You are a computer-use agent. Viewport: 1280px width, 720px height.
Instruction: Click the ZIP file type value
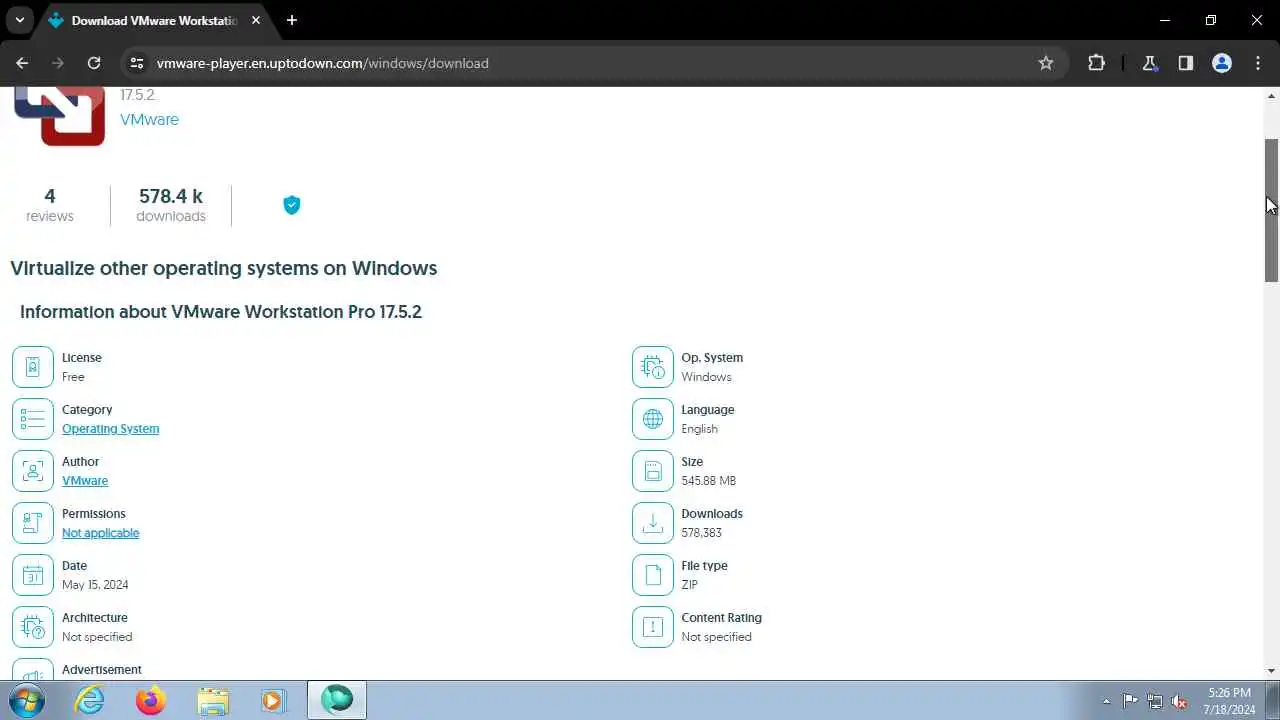pos(689,585)
